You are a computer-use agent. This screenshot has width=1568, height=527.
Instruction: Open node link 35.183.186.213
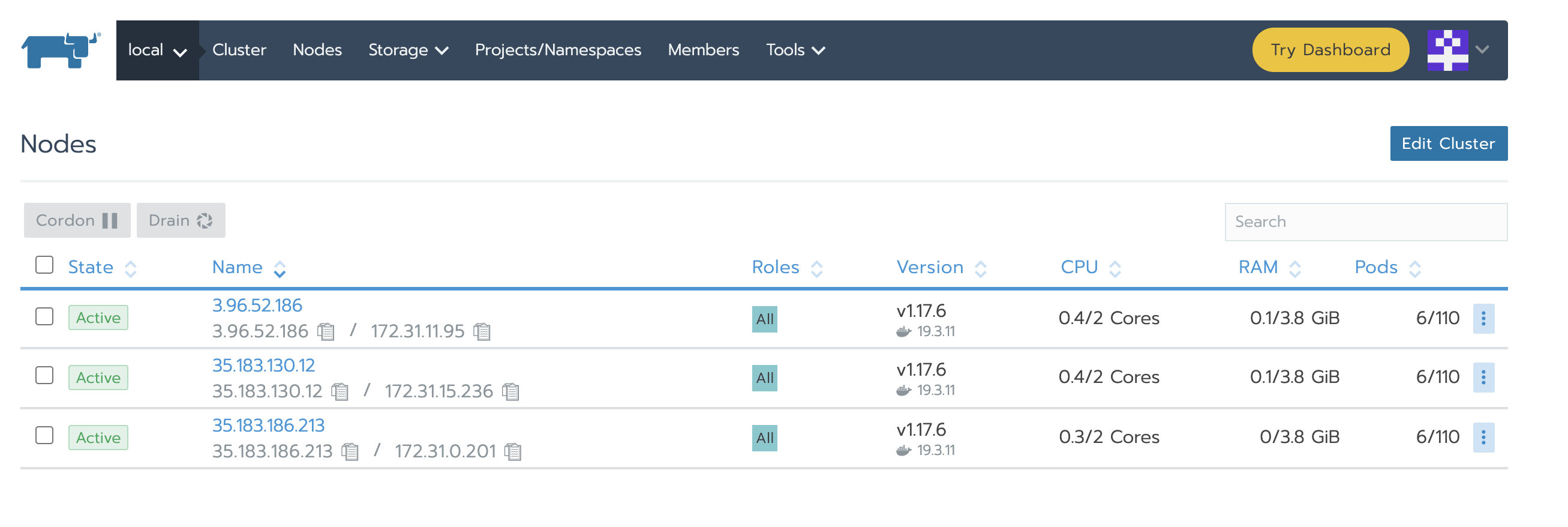(269, 426)
